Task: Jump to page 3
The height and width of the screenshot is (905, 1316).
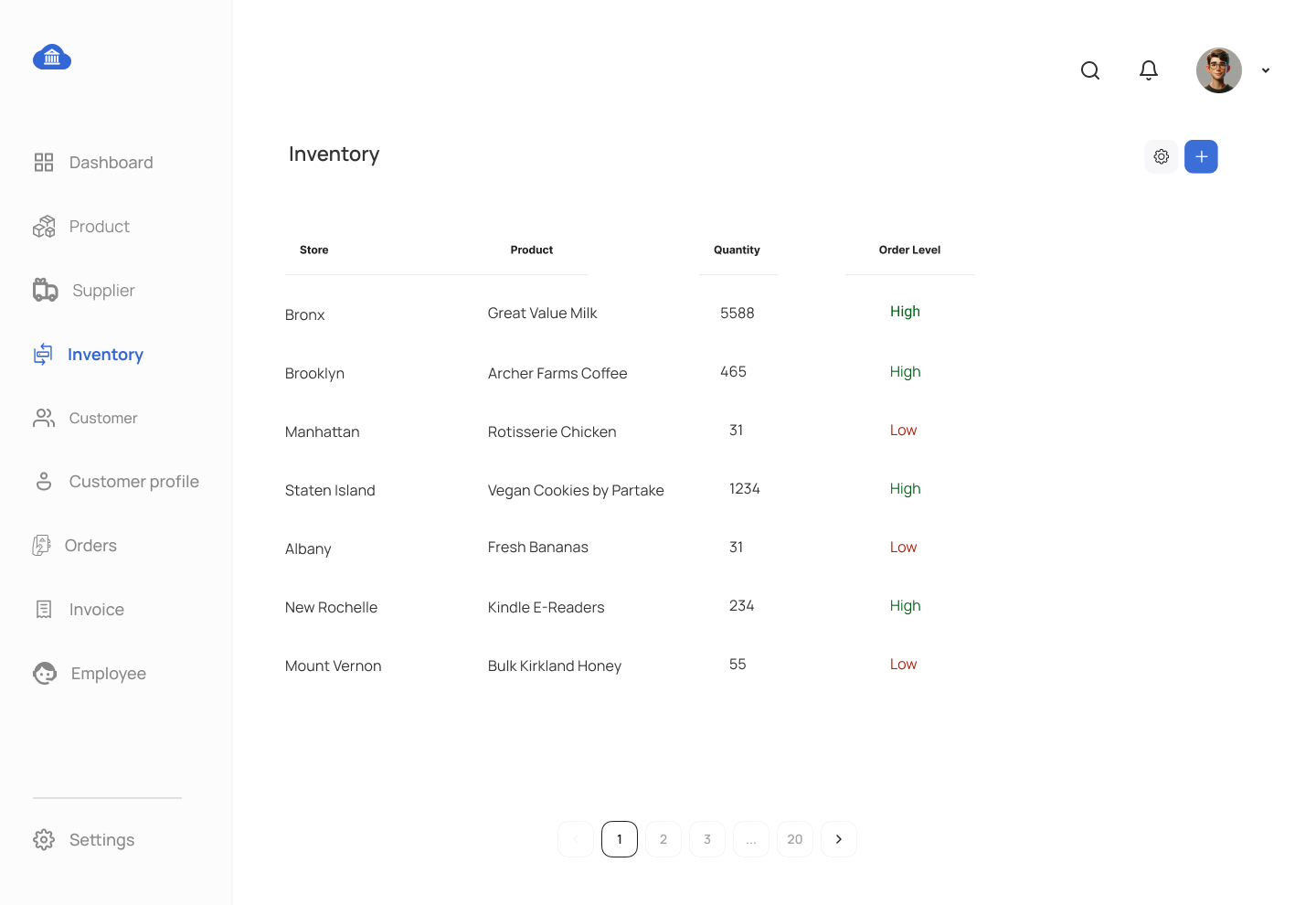Action: [707, 839]
